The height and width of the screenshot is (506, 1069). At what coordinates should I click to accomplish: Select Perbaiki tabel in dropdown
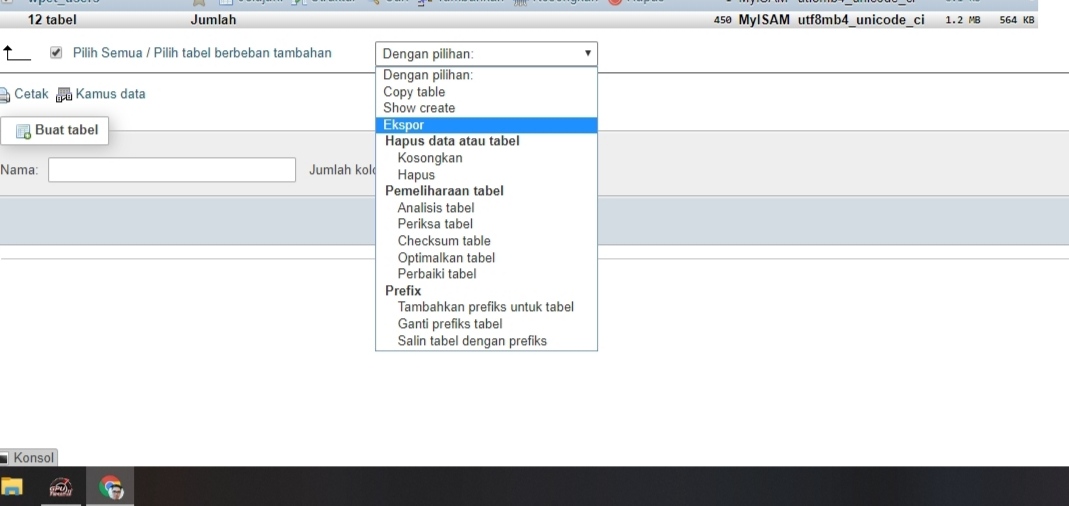click(437, 274)
